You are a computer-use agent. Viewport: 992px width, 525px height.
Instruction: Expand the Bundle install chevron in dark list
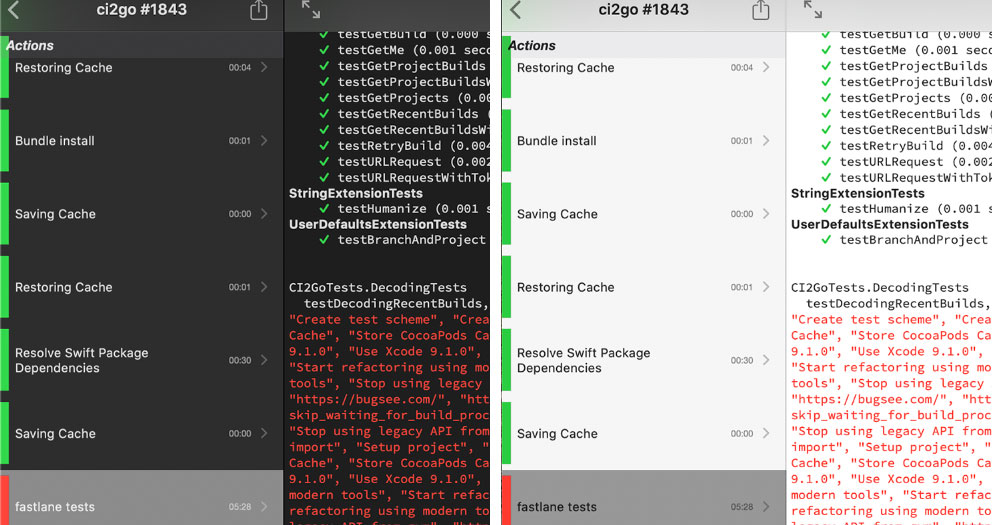point(264,141)
